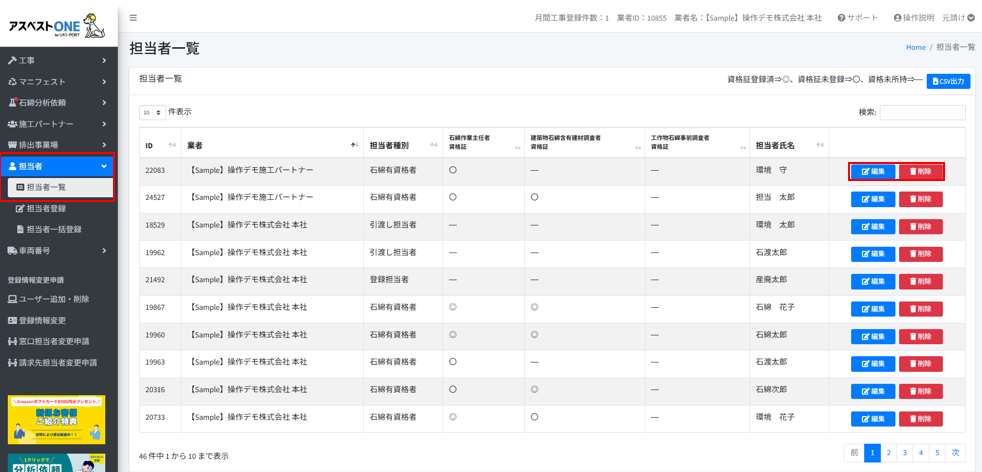The height and width of the screenshot is (472, 982).
Task: Open 操作説明 in the top bar
Action: (913, 18)
